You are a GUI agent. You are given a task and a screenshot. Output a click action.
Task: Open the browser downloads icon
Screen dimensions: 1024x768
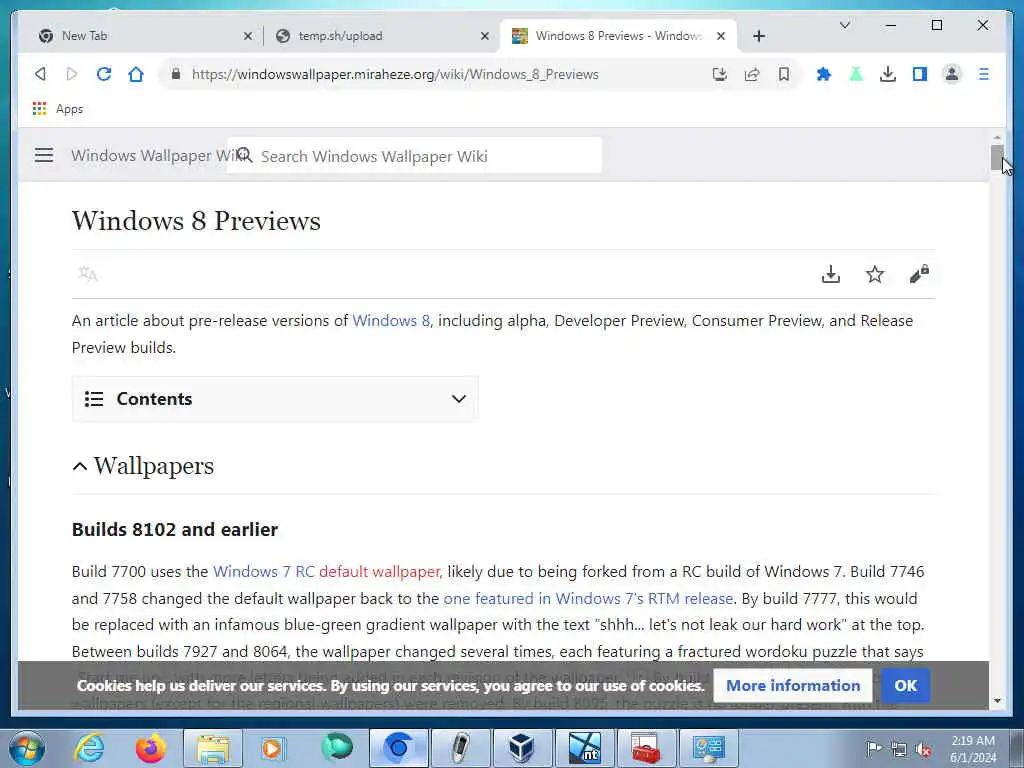pyautogui.click(x=888, y=74)
